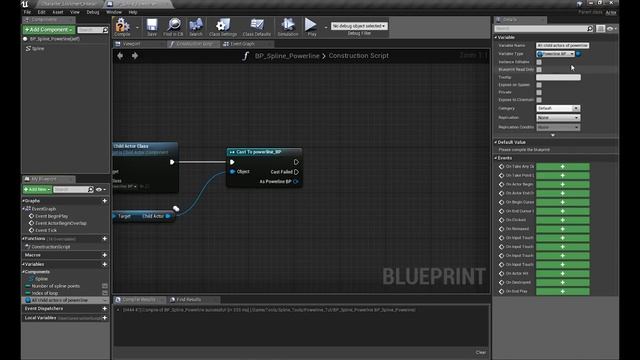Click Child Actor output pin
Screen dimensions: 640x360
click(168, 216)
